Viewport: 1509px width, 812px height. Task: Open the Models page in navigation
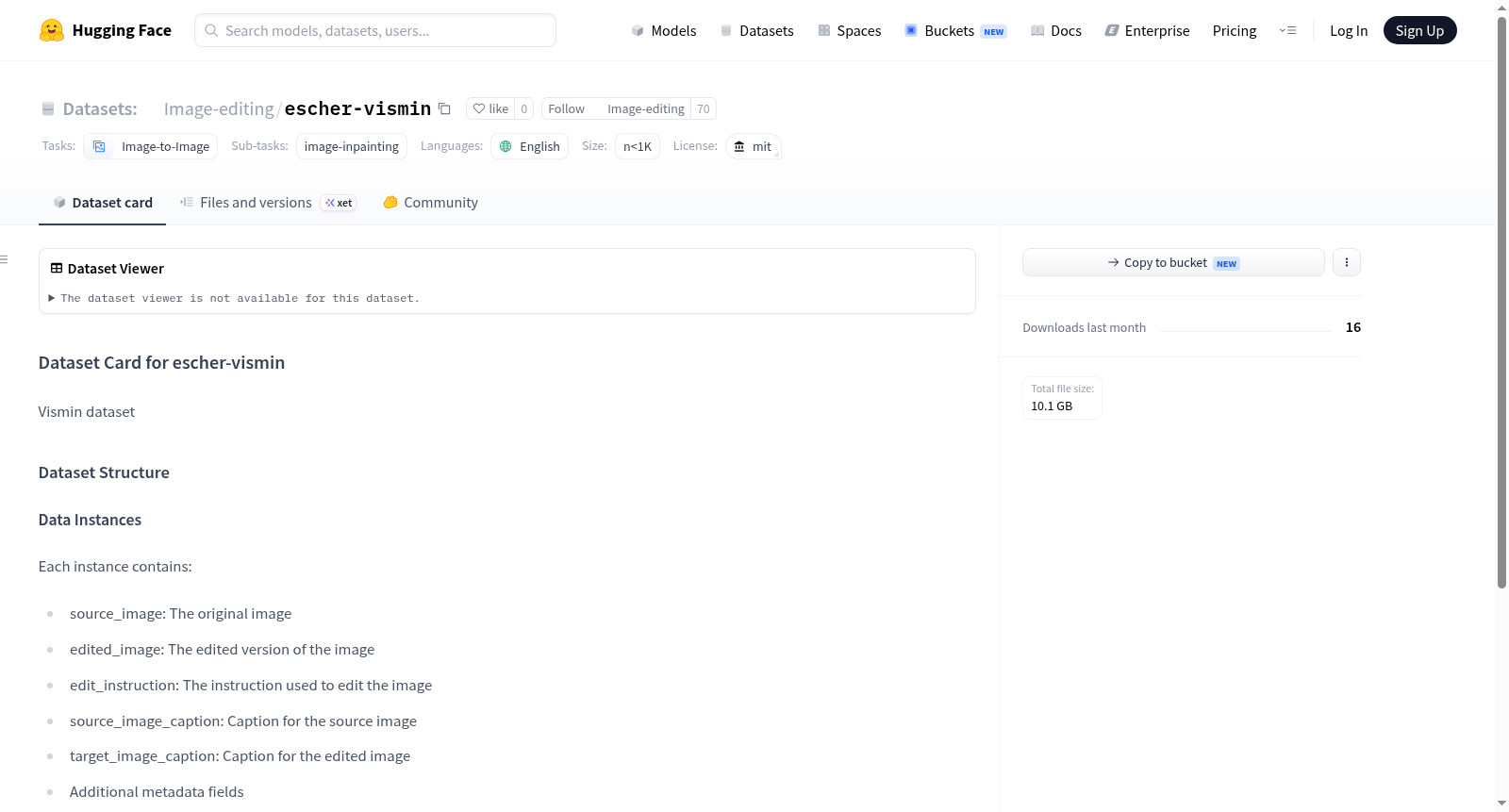664,30
